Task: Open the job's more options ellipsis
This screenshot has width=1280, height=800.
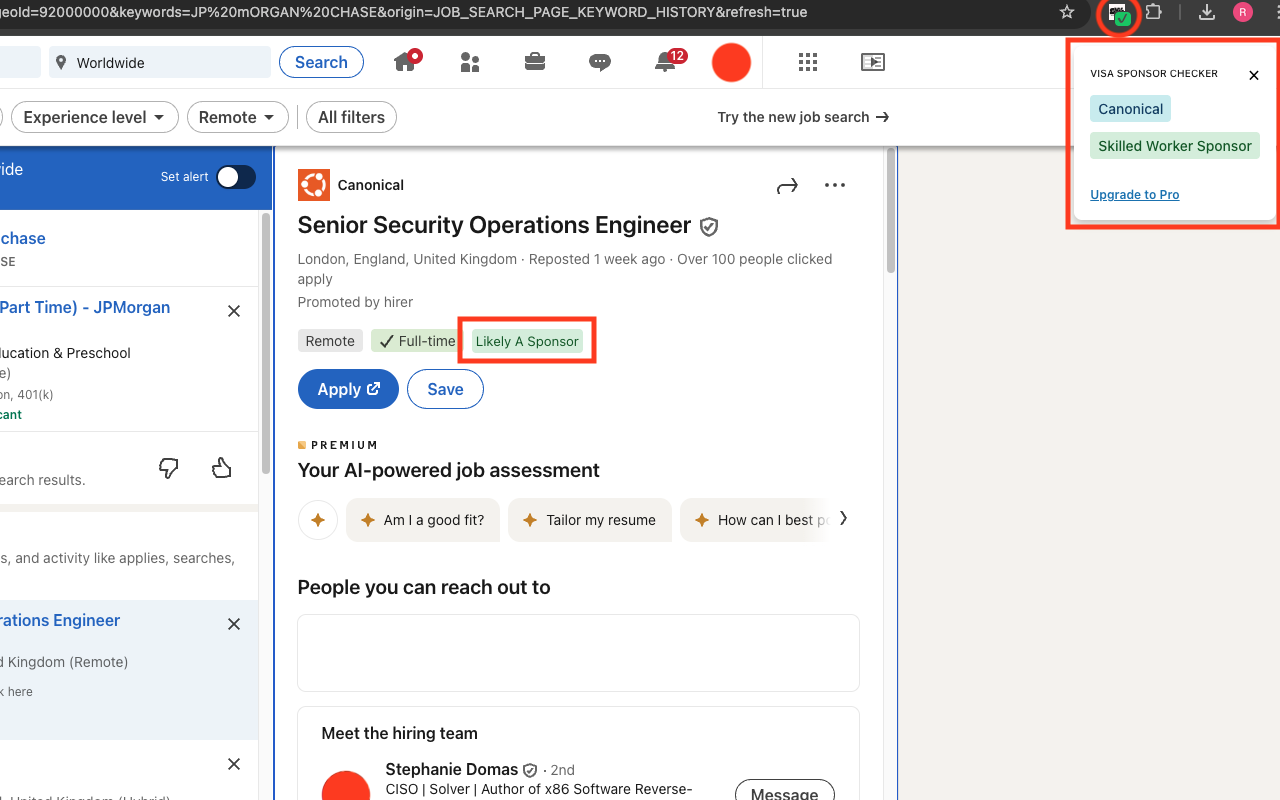Action: point(835,185)
